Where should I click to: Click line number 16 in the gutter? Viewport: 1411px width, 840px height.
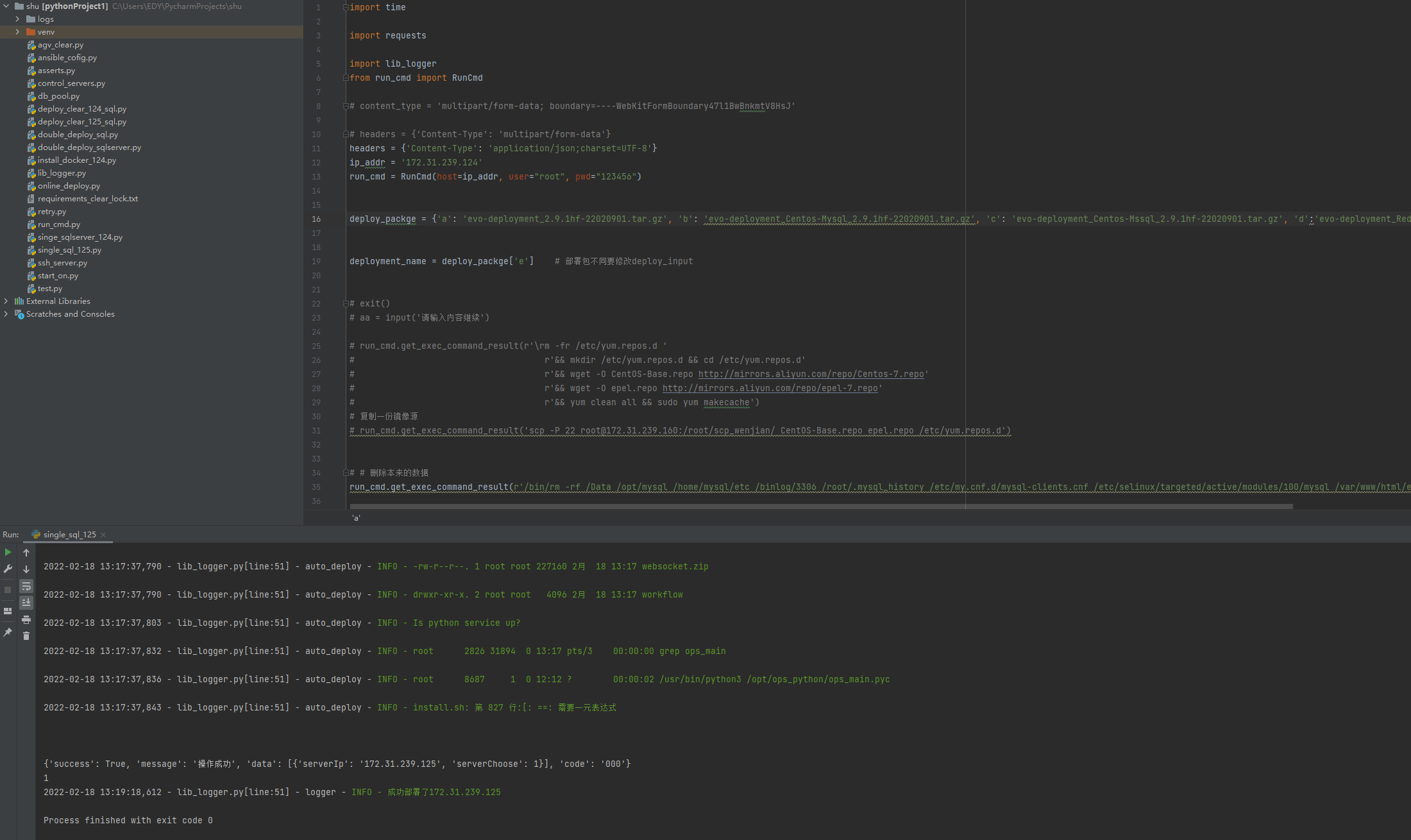click(316, 219)
